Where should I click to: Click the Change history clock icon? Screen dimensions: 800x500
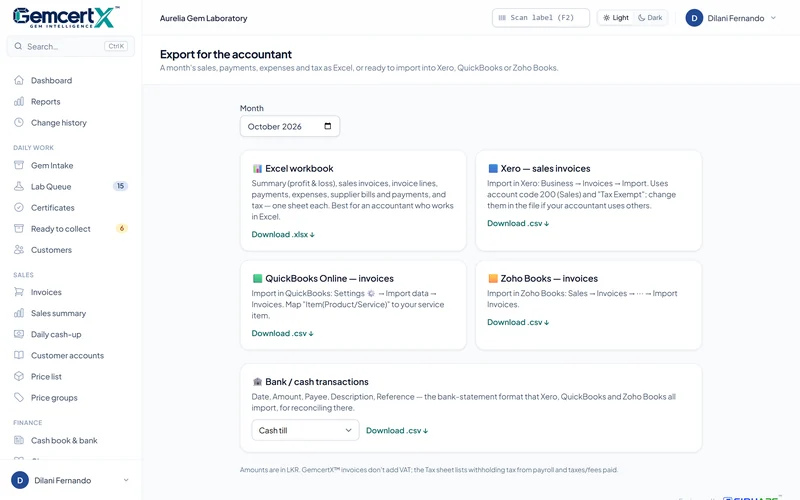(x=19, y=122)
